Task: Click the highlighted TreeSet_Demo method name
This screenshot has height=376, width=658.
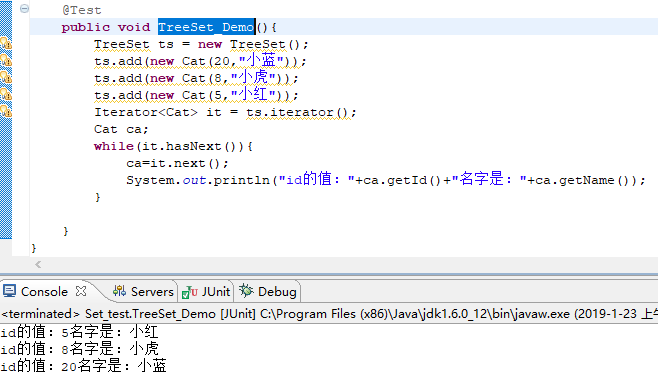Action: coord(206,27)
